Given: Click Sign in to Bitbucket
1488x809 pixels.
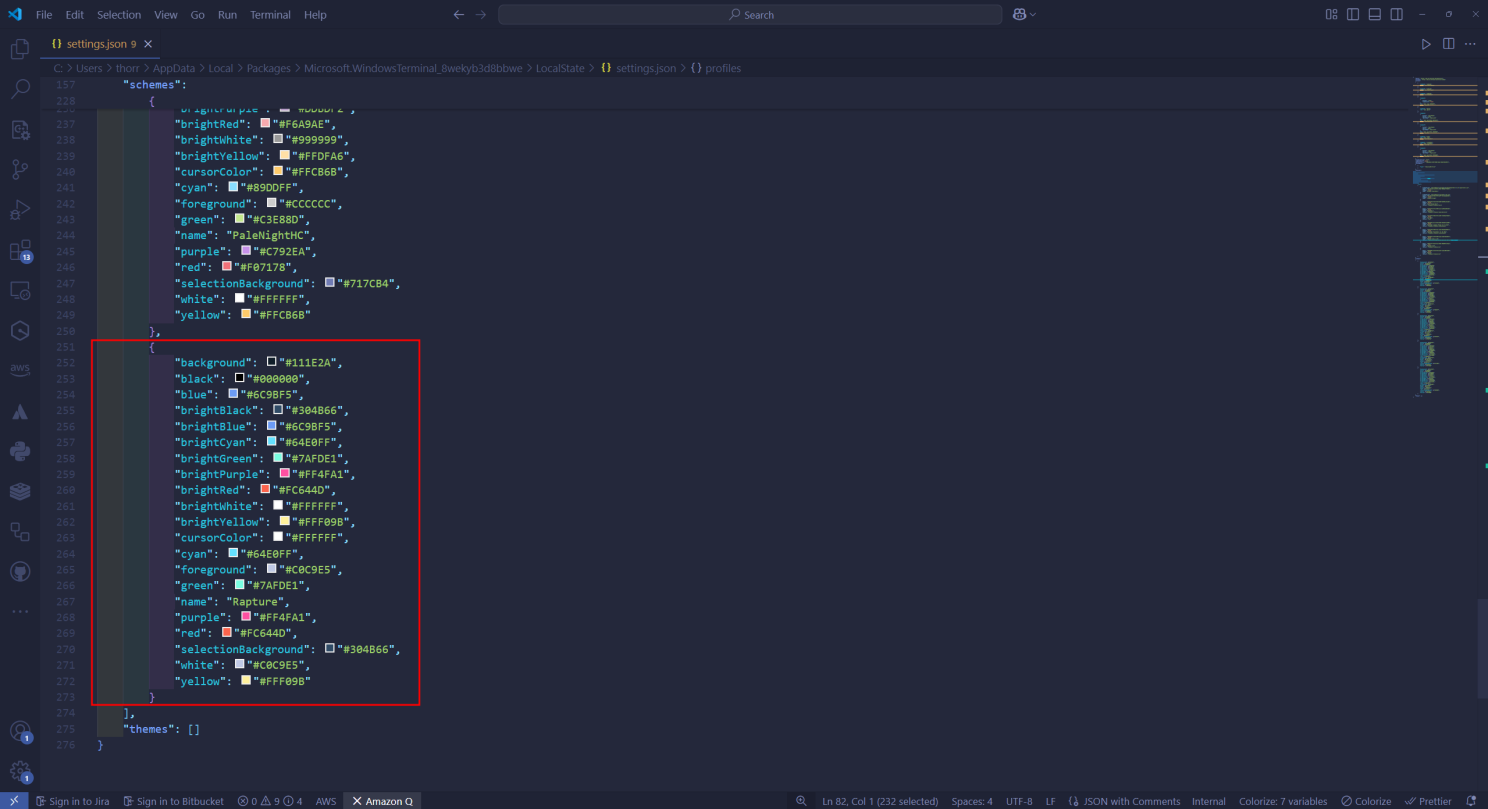Looking at the screenshot, I should (x=174, y=801).
